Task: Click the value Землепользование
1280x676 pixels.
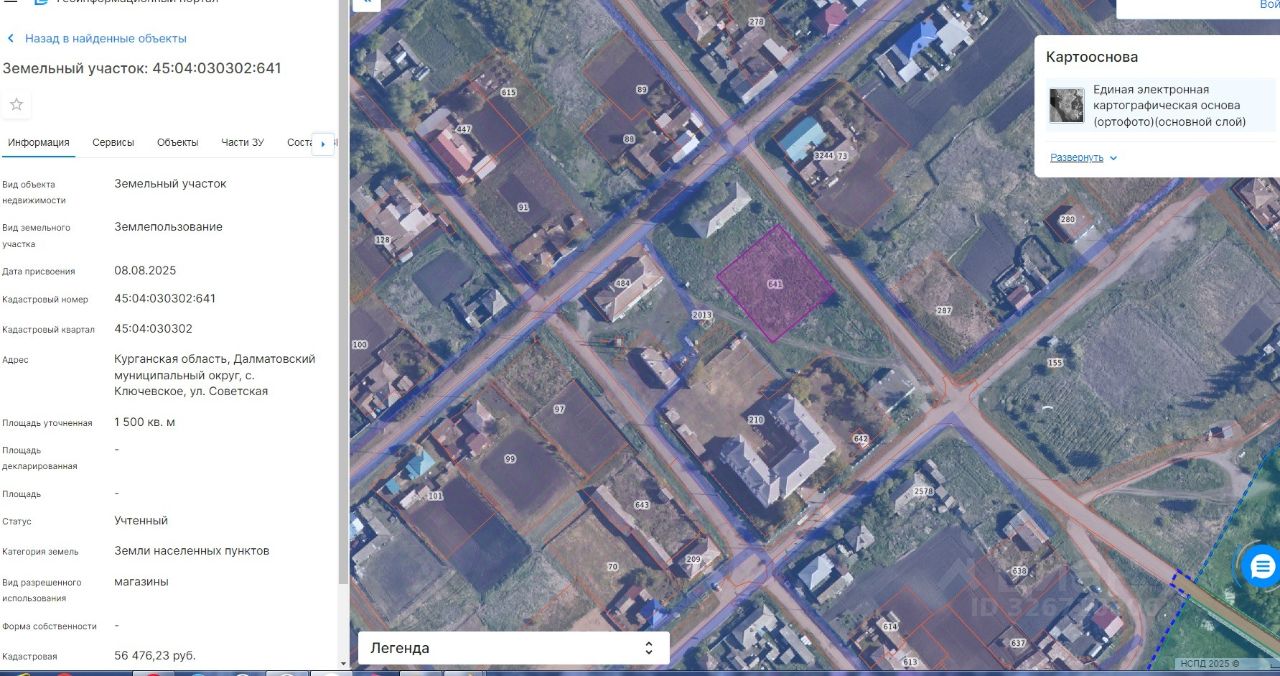Action: (x=168, y=226)
